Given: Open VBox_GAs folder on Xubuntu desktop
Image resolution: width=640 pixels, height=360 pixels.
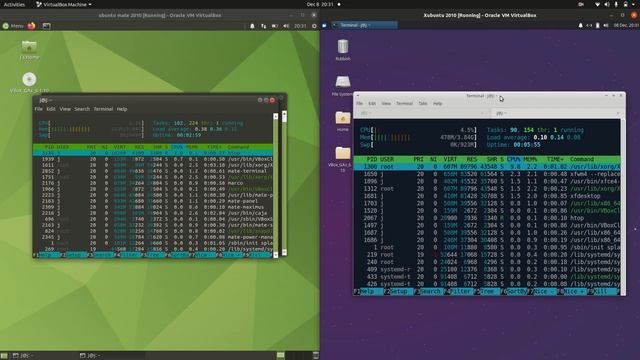Looking at the screenshot, I should pos(342,159).
